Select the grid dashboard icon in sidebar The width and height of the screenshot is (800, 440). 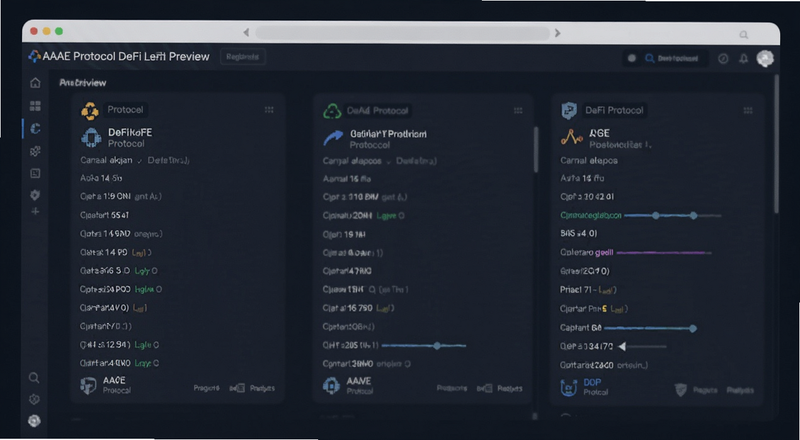(35, 106)
